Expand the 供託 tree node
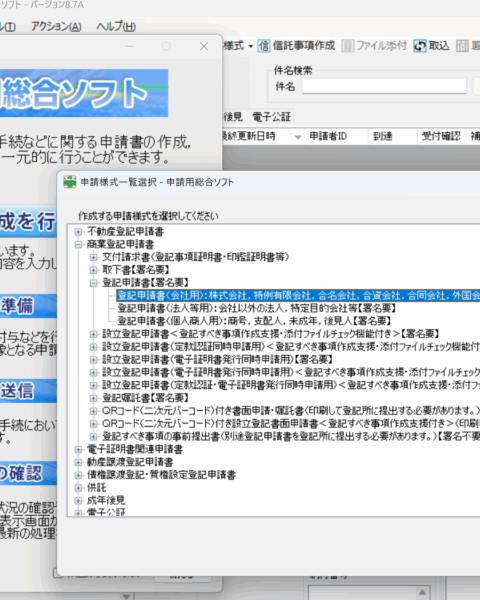Screen dimensions: 480x600 pos(78,488)
